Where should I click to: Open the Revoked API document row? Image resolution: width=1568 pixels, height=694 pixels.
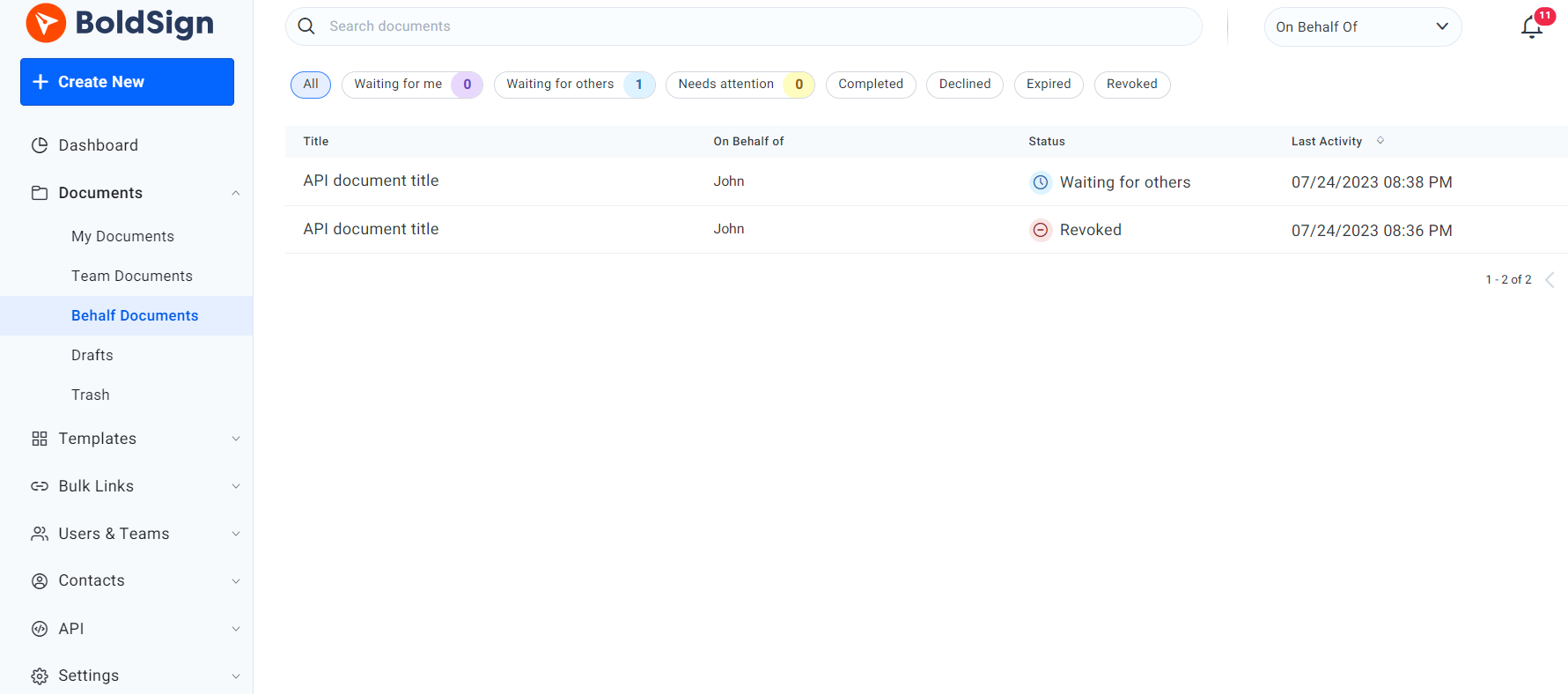(x=926, y=230)
